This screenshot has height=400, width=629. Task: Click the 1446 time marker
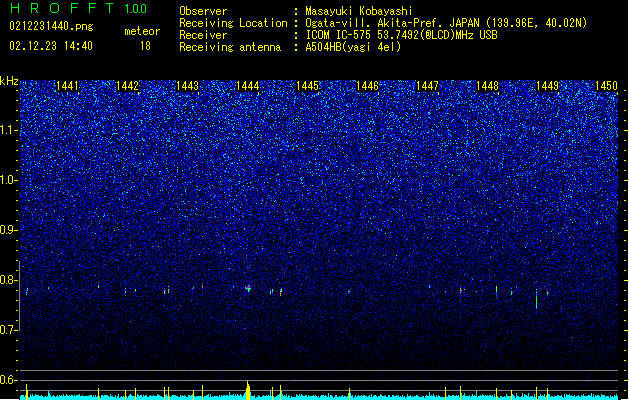[367, 86]
